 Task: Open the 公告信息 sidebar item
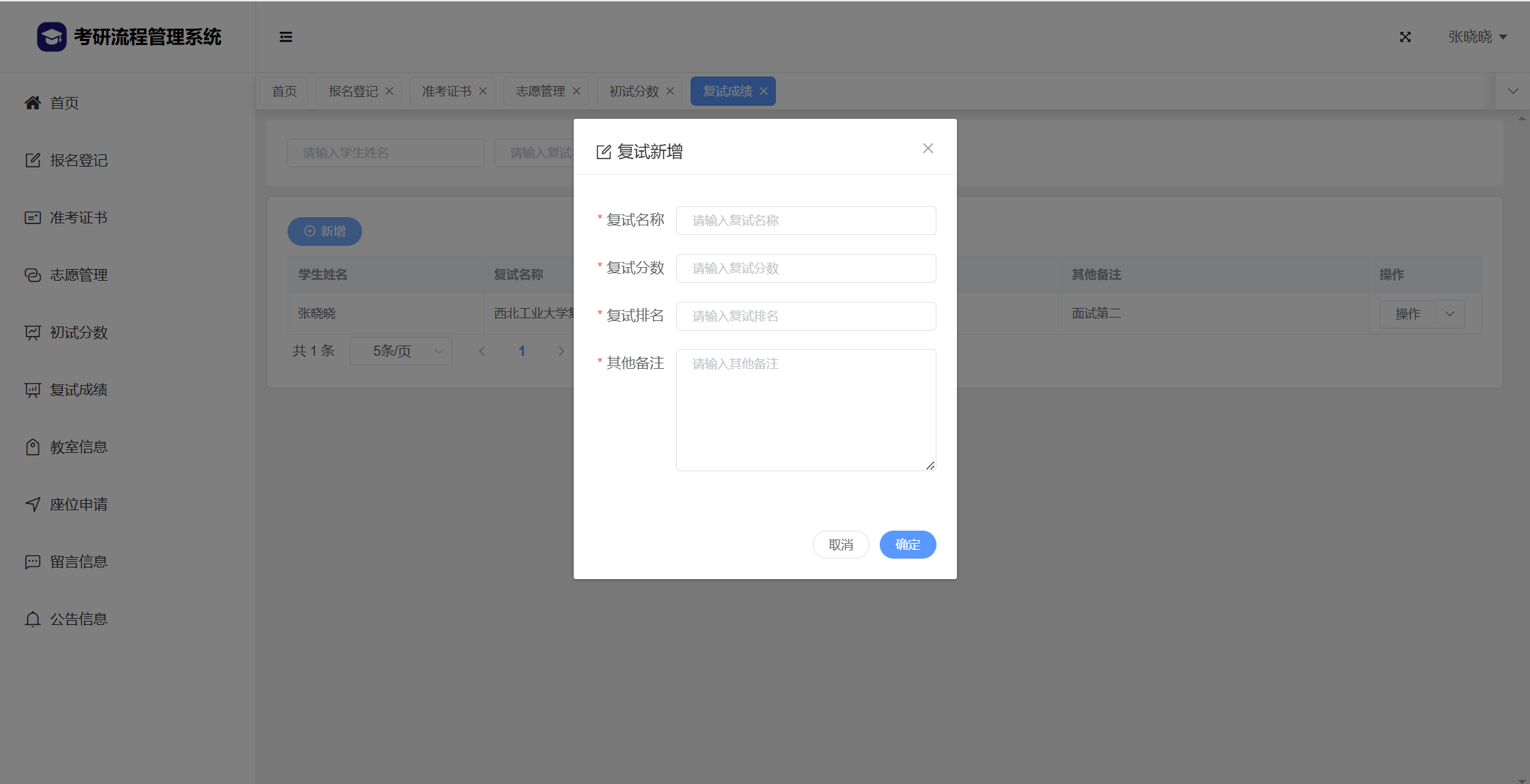coord(78,619)
